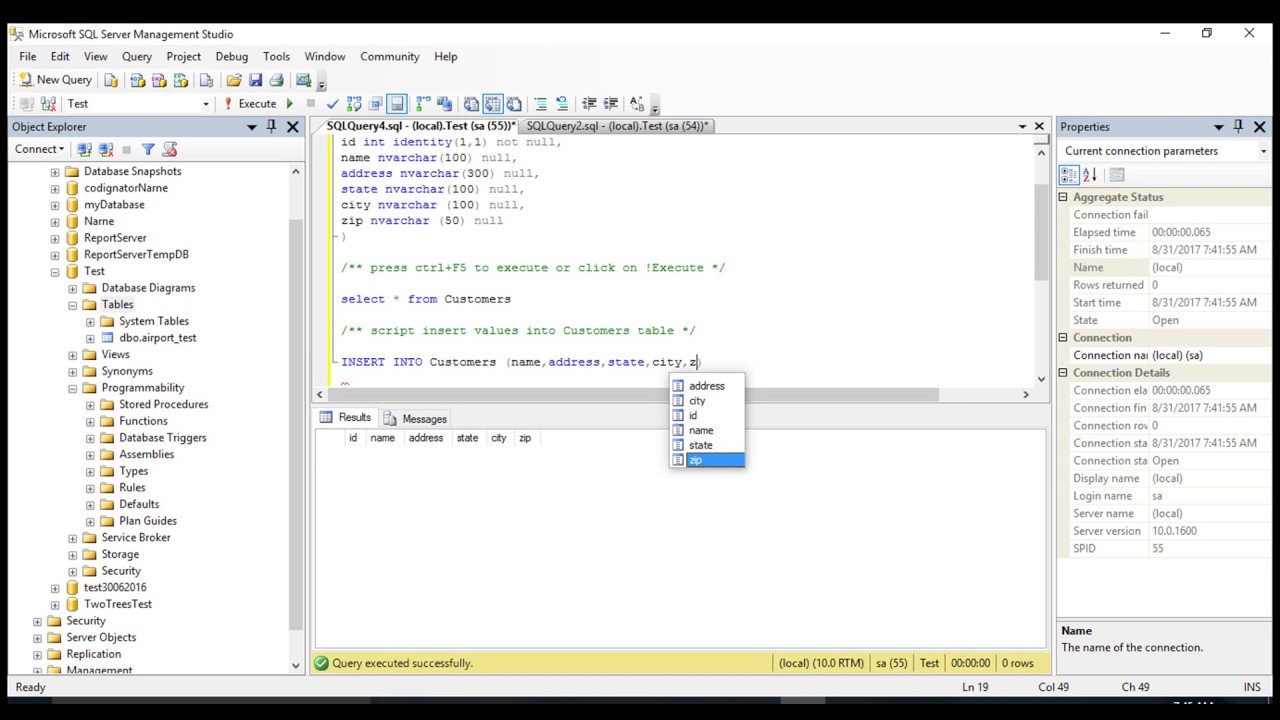Image resolution: width=1280 pixels, height=720 pixels.
Task: Open Current connection parameters dropdown
Action: (1264, 151)
